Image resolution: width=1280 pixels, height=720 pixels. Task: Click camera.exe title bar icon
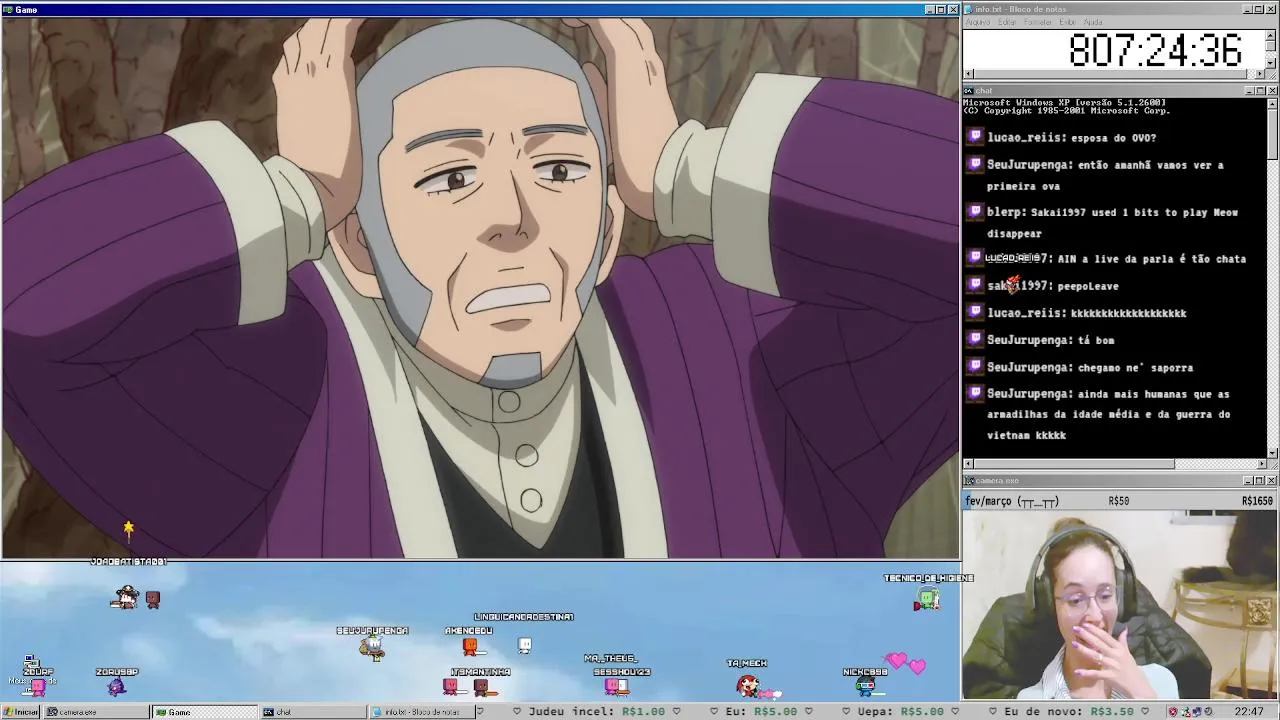(969, 481)
